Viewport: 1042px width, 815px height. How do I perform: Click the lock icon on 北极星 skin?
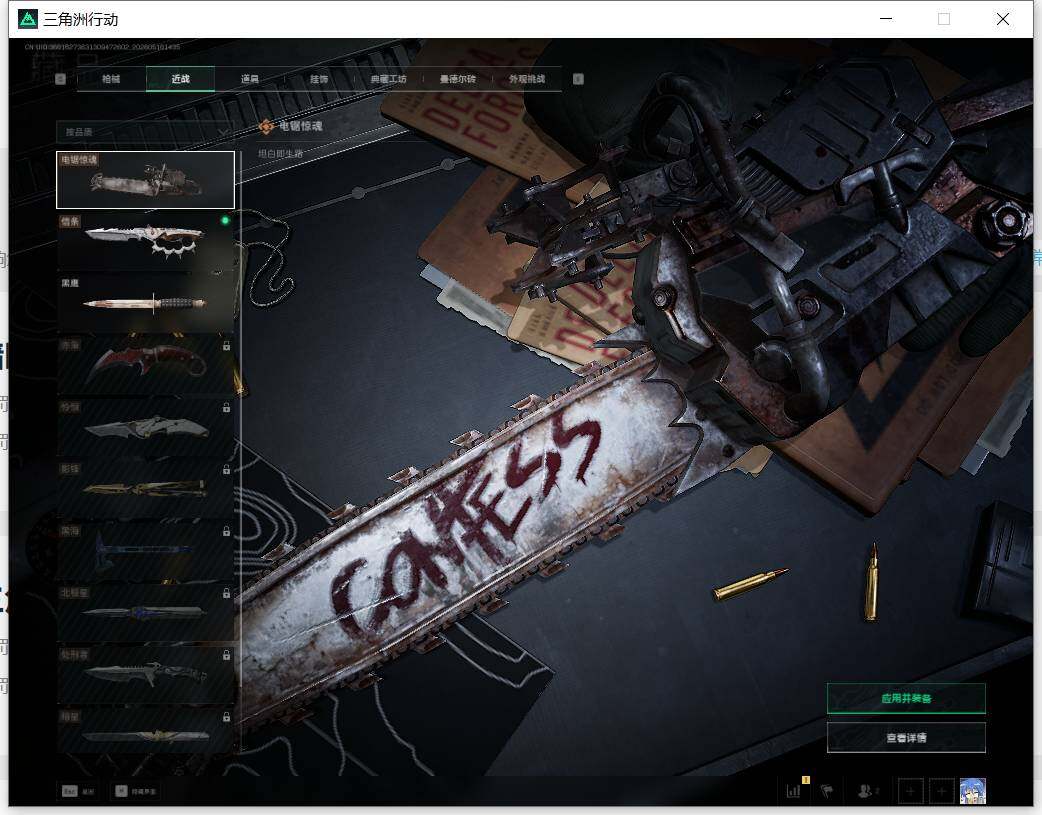point(227,593)
